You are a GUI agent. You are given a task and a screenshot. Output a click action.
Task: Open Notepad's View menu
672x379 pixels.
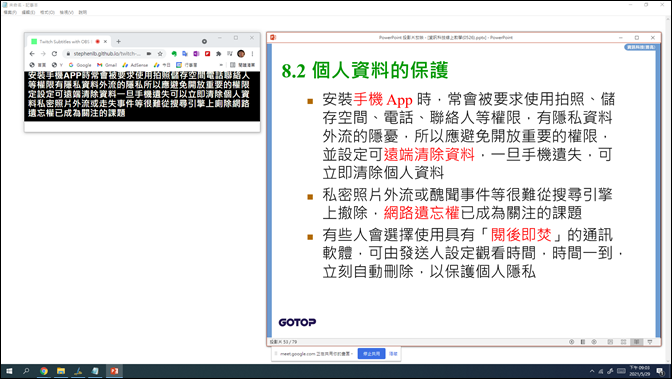(66, 12)
